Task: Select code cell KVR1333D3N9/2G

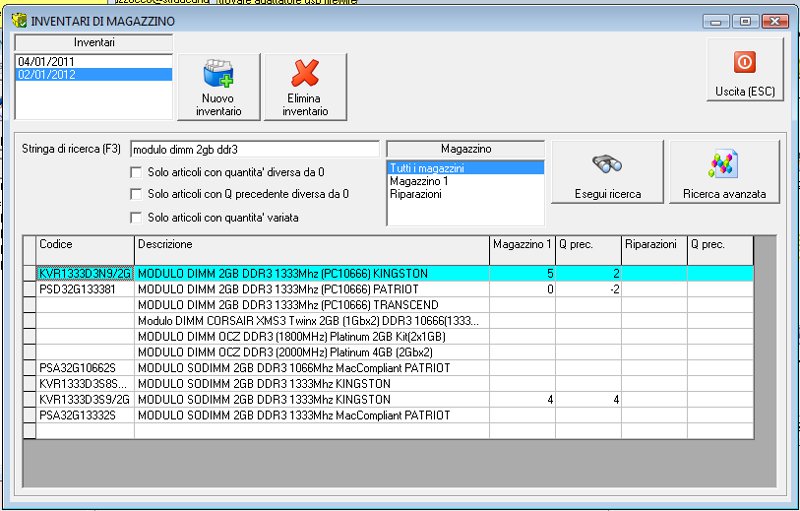Action: (x=85, y=273)
